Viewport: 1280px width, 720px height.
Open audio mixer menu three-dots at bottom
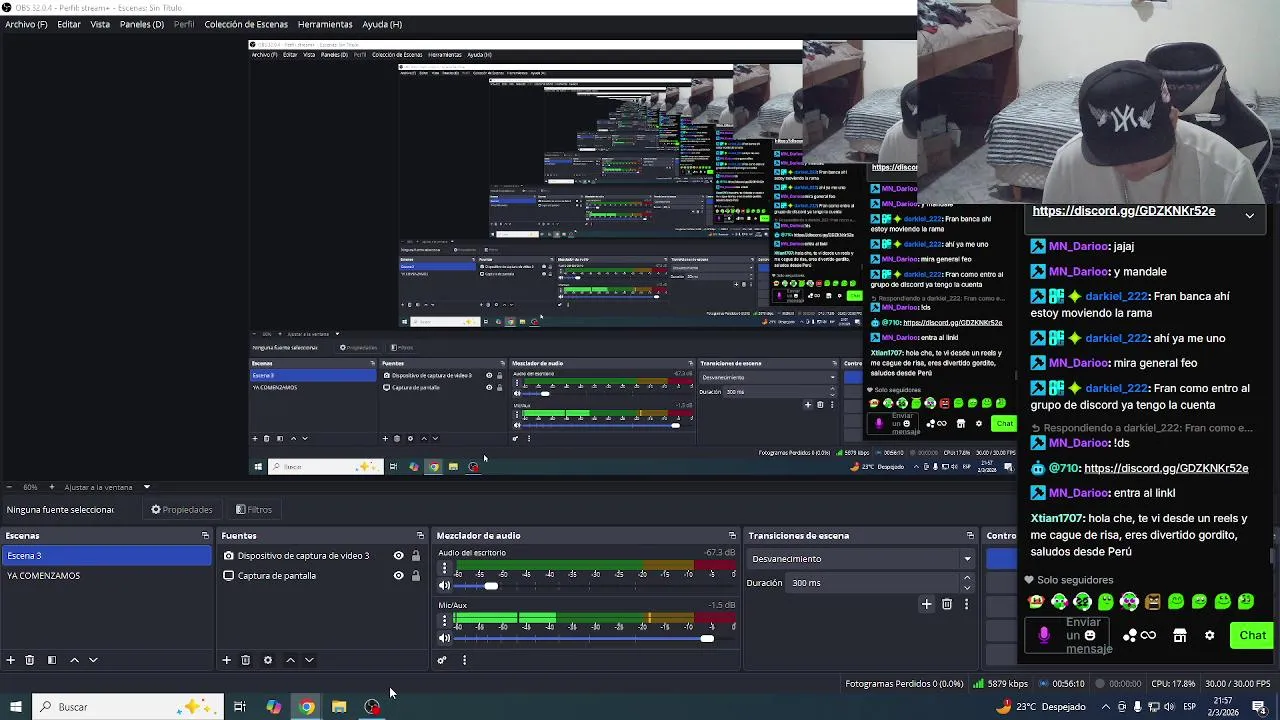[464, 660]
